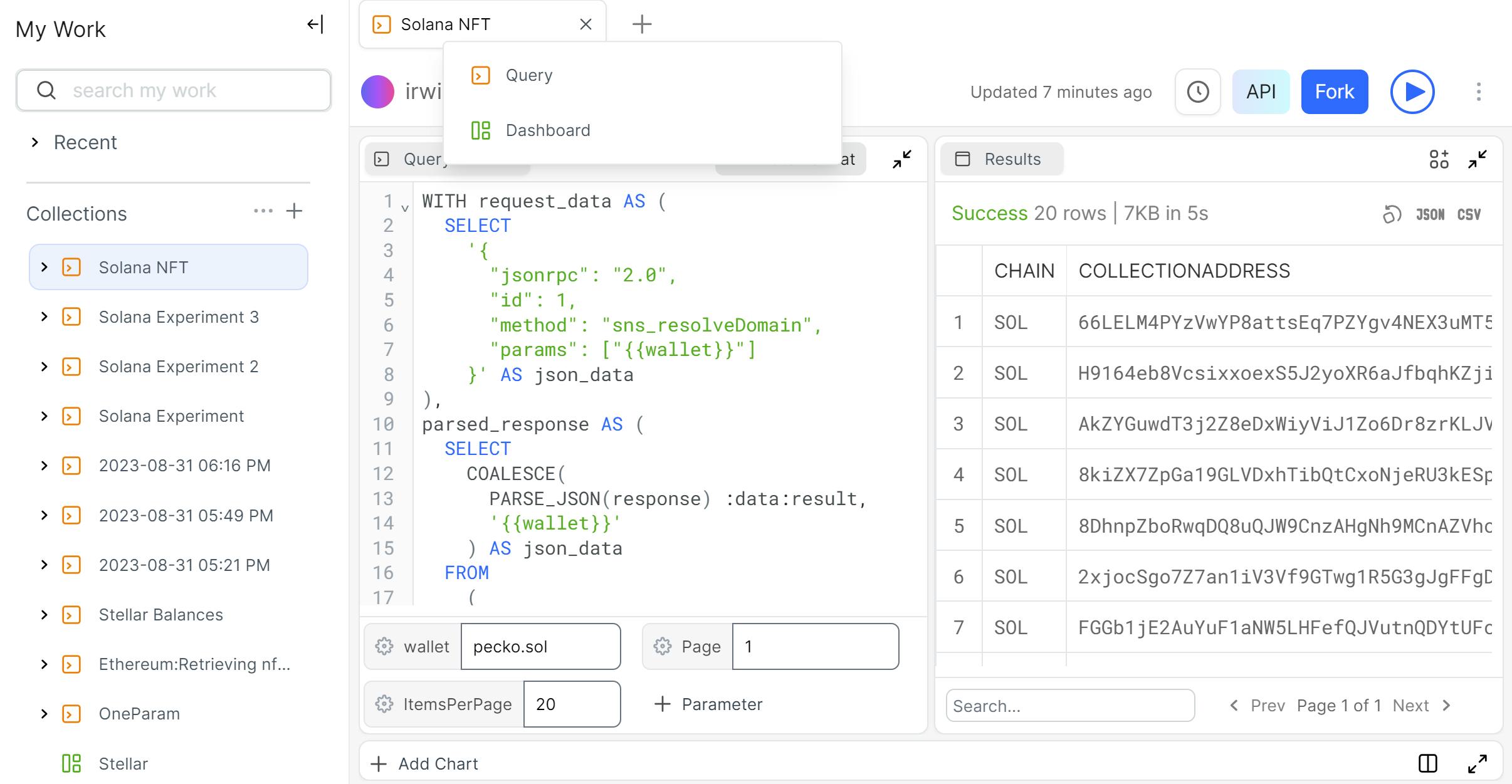Screen dimensions: 1512x784
Task: Sort by CHAIN column header
Action: (1024, 271)
